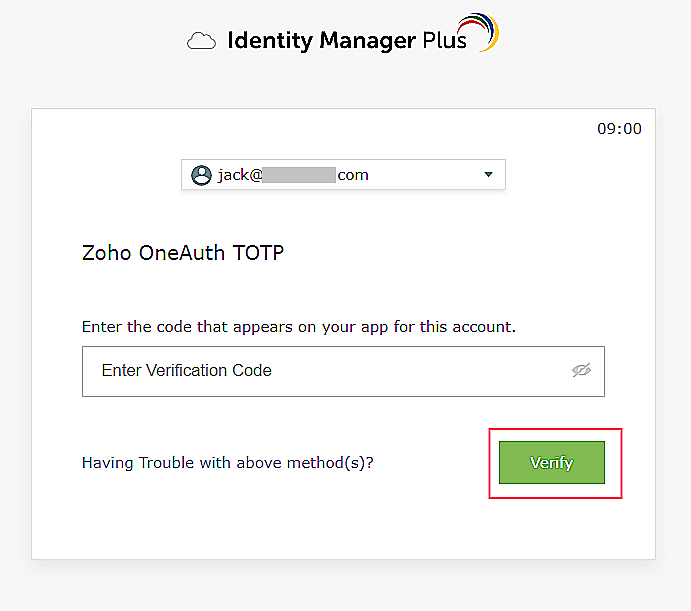Open Having Trouble with above method(s) link
This screenshot has height=611, width=691.
[234, 463]
